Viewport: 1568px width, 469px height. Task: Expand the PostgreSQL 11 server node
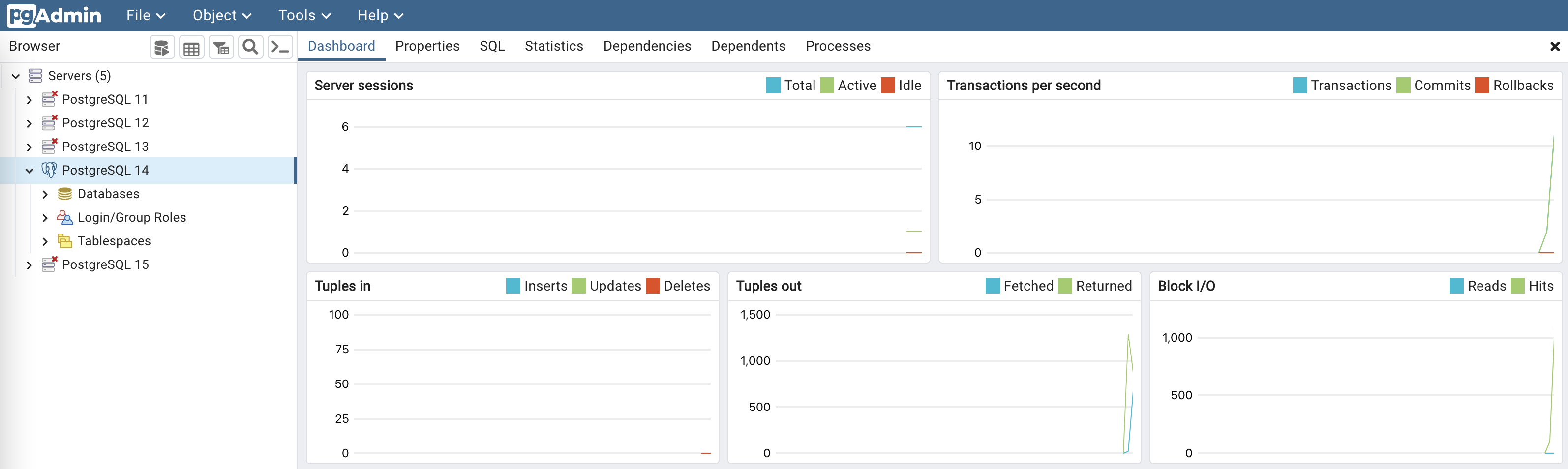click(x=29, y=100)
